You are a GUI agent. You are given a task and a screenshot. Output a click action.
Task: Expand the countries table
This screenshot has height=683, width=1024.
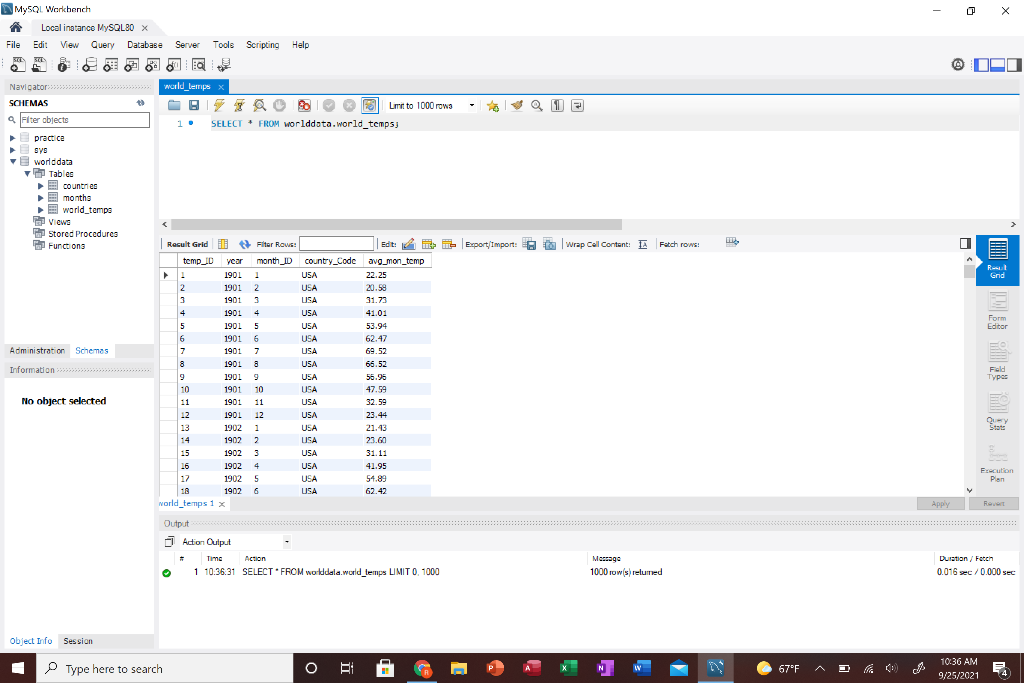[40, 185]
